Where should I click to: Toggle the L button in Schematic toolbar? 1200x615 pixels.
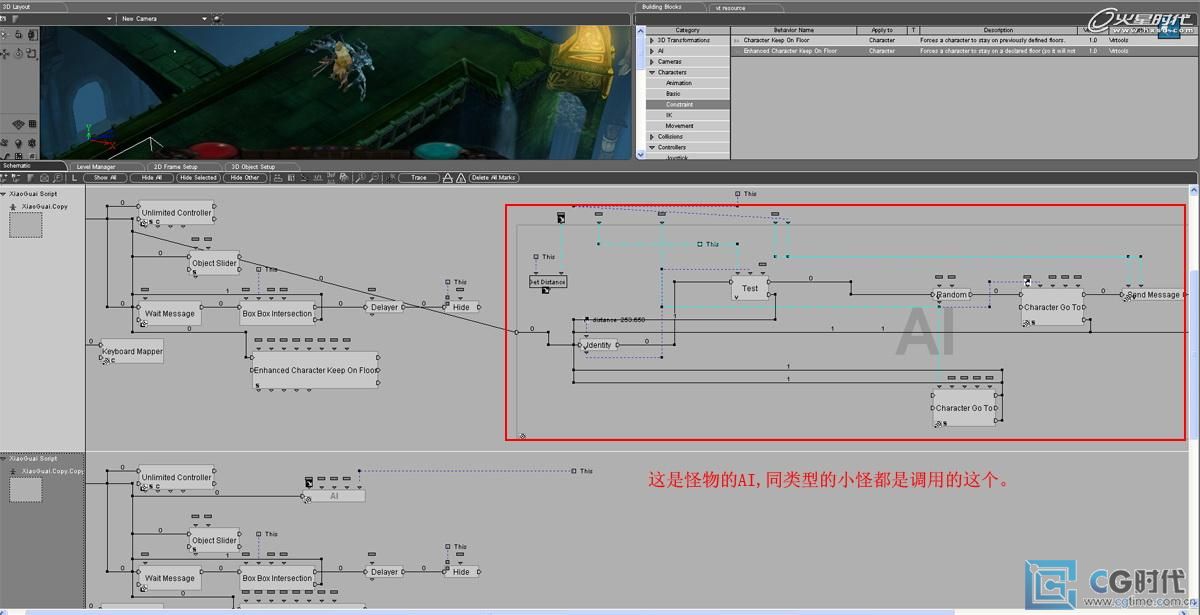tap(75, 178)
